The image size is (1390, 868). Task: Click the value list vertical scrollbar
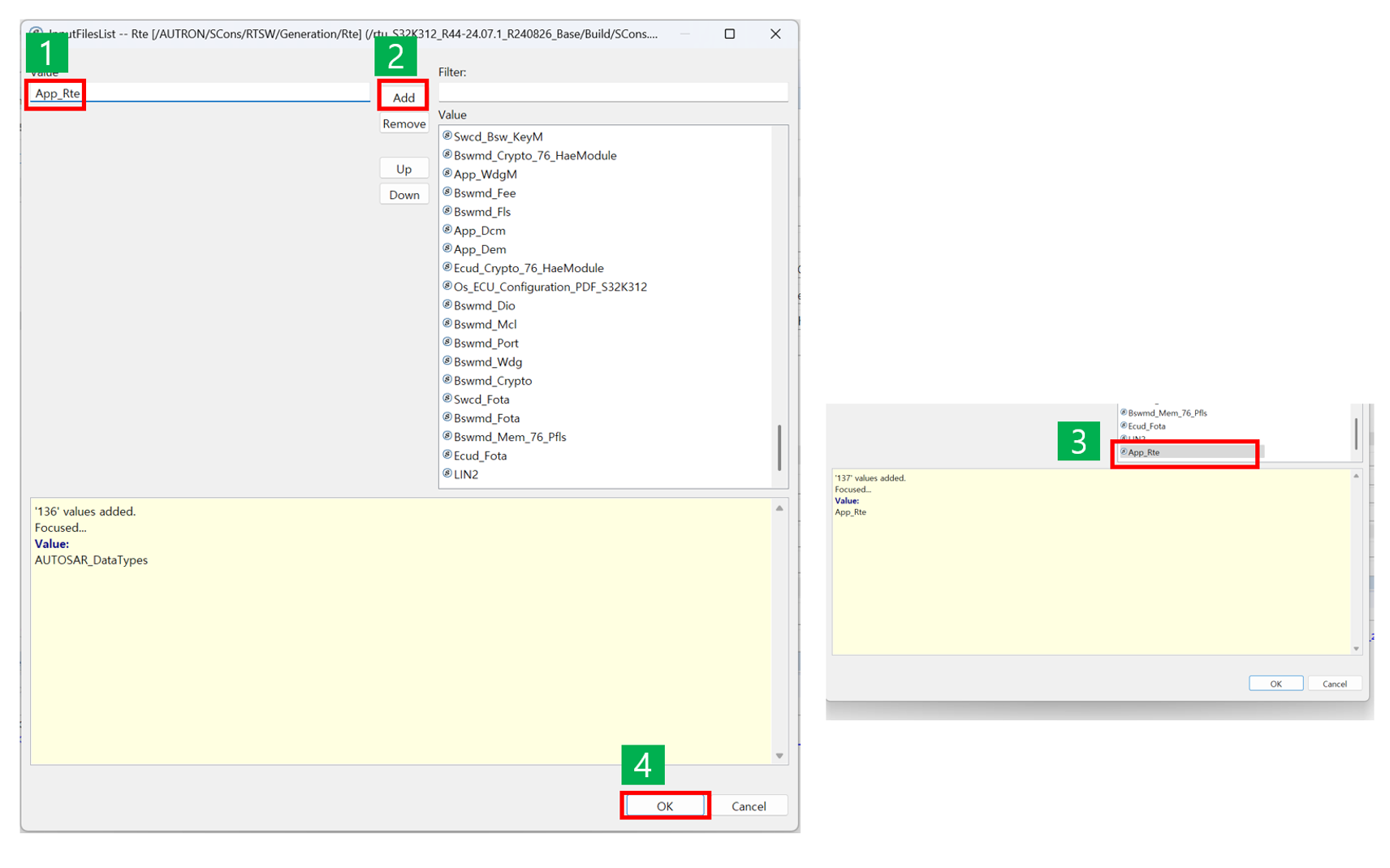779,447
